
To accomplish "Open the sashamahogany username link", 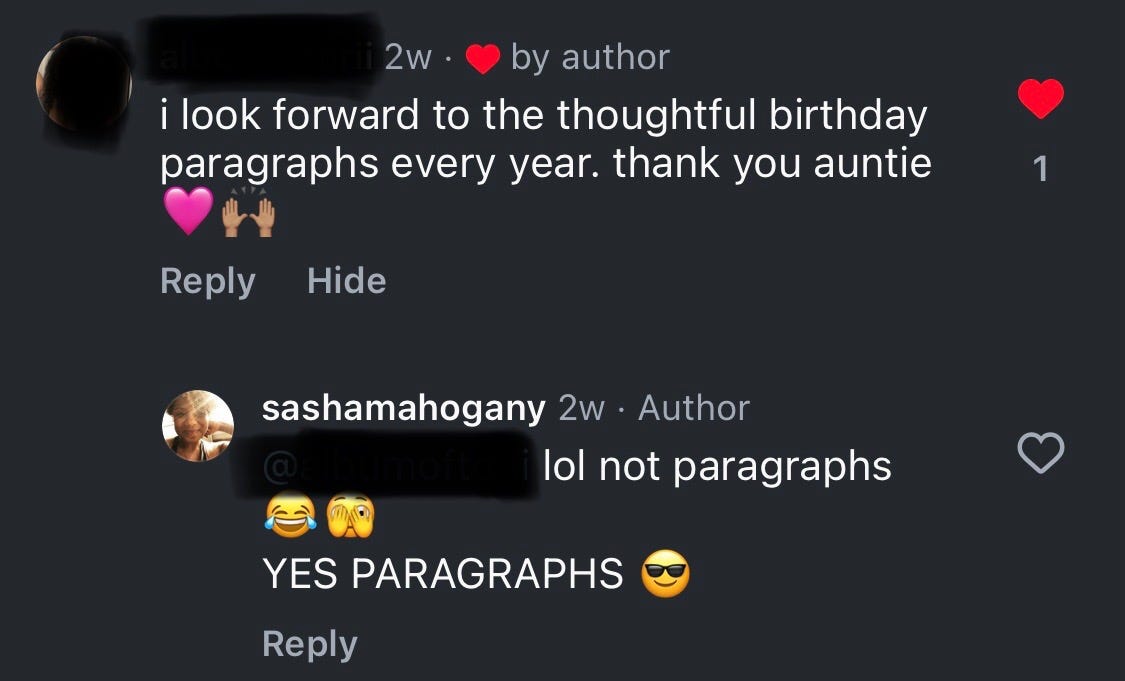I will tap(403, 408).
